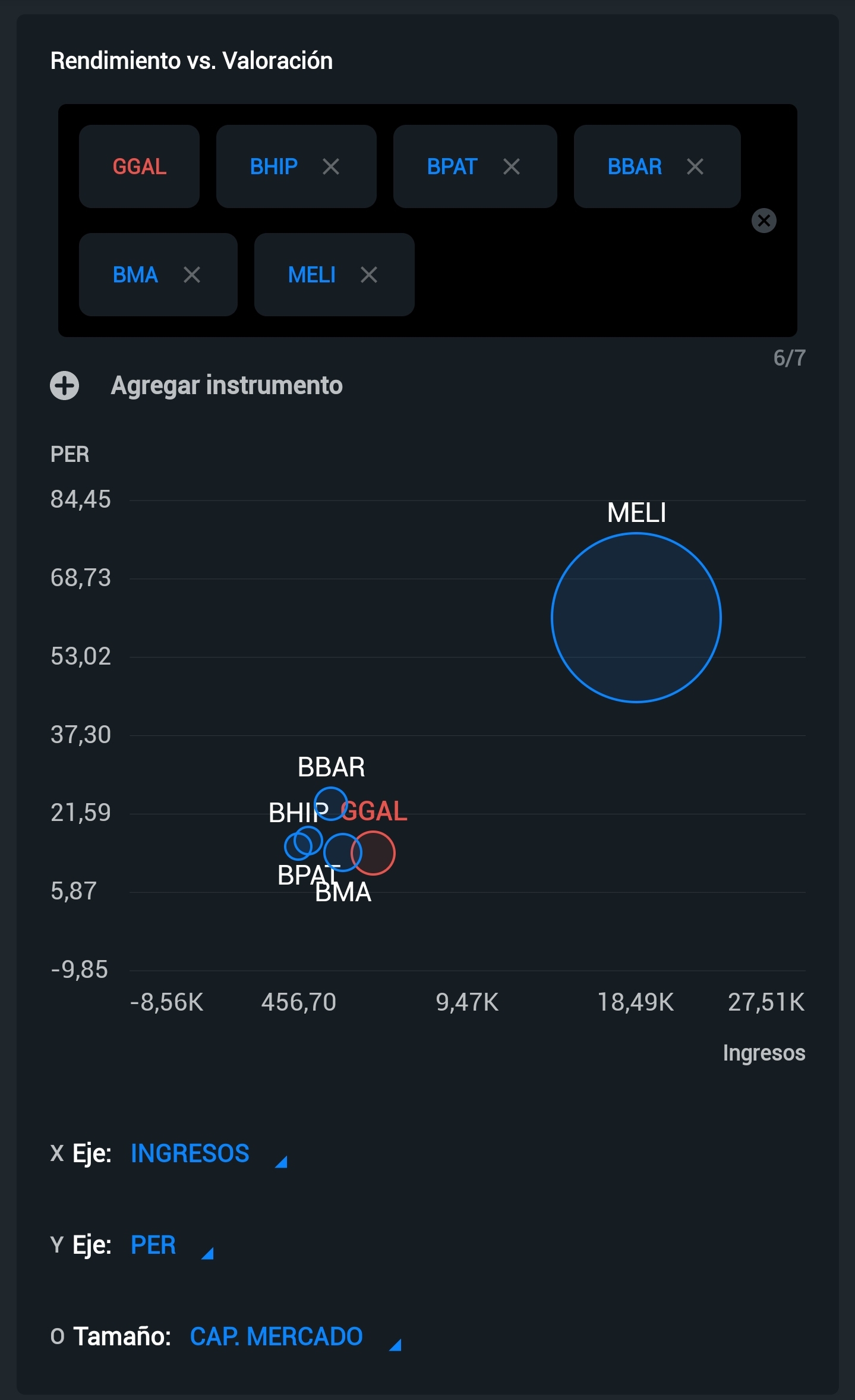Remove MELI with its X icon

tap(369, 275)
